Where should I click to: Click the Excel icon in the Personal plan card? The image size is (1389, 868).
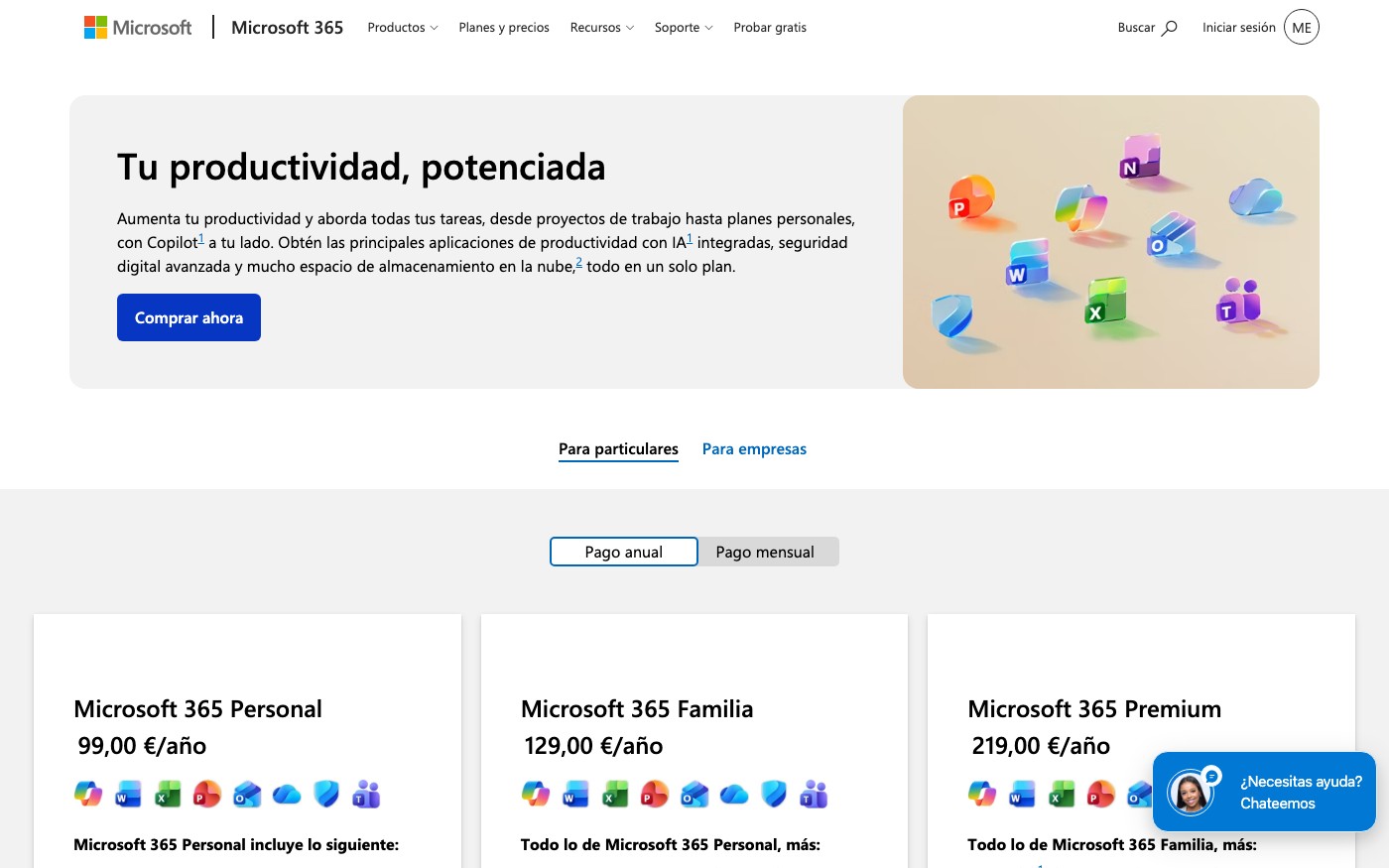168,794
